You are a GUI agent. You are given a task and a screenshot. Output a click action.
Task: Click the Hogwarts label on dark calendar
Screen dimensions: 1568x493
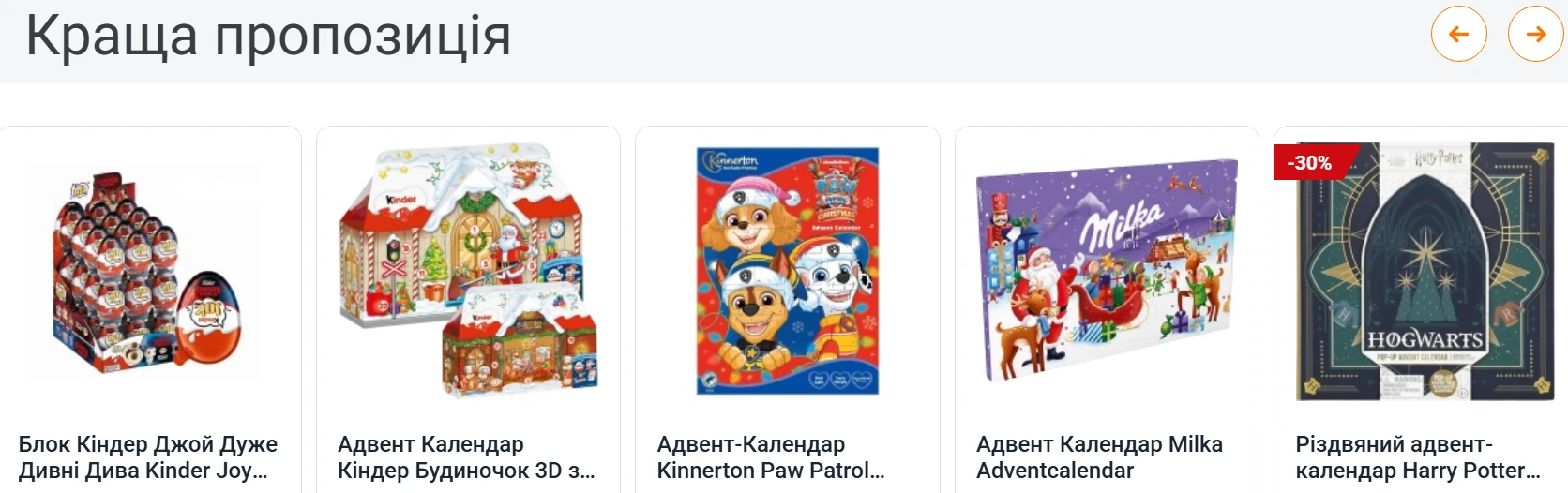pos(1424,339)
